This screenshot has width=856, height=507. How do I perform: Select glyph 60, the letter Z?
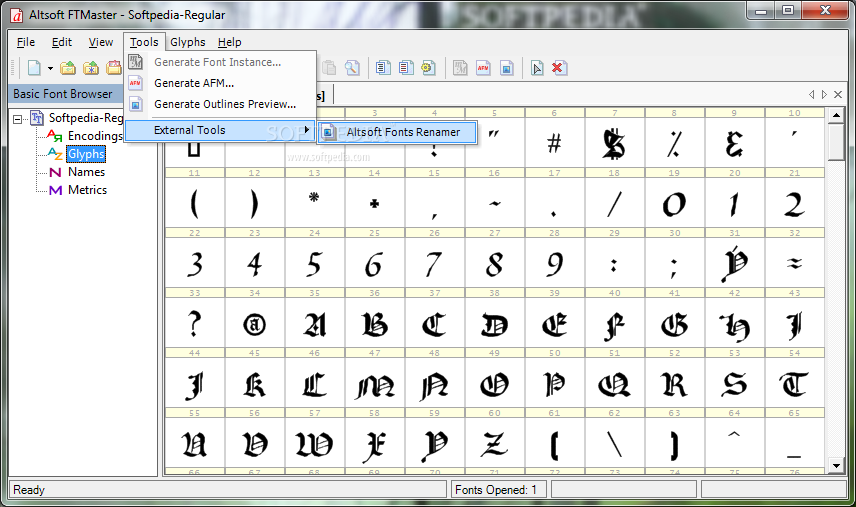click(494, 443)
